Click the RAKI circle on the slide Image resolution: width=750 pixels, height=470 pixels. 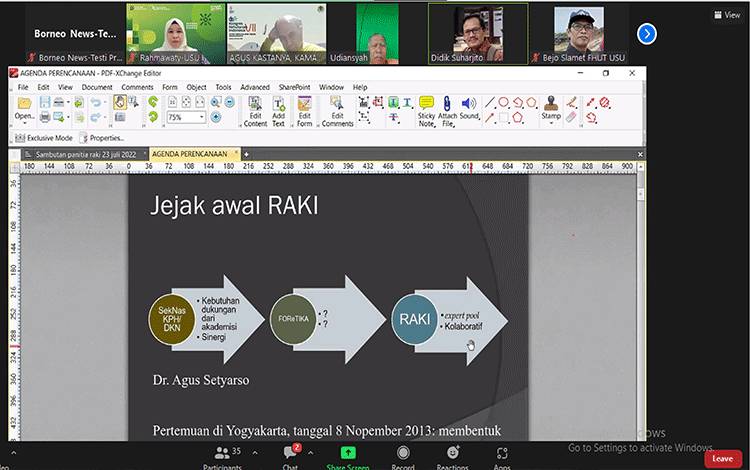(x=415, y=319)
